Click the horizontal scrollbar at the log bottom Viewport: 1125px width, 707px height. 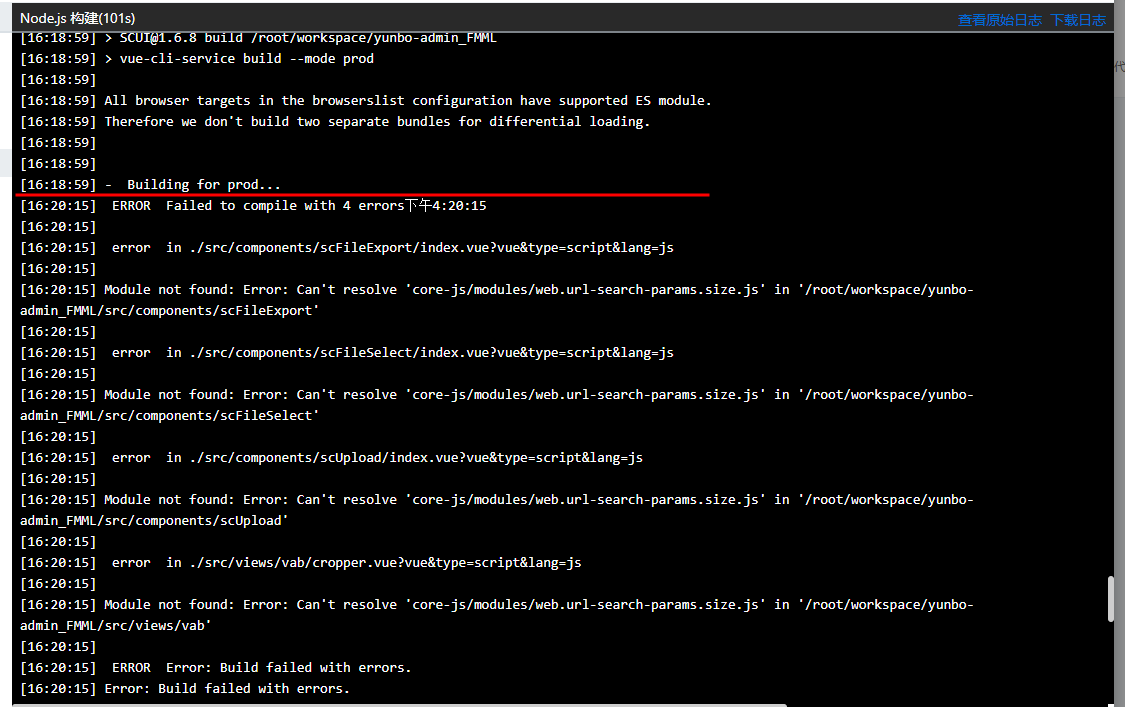(400, 705)
